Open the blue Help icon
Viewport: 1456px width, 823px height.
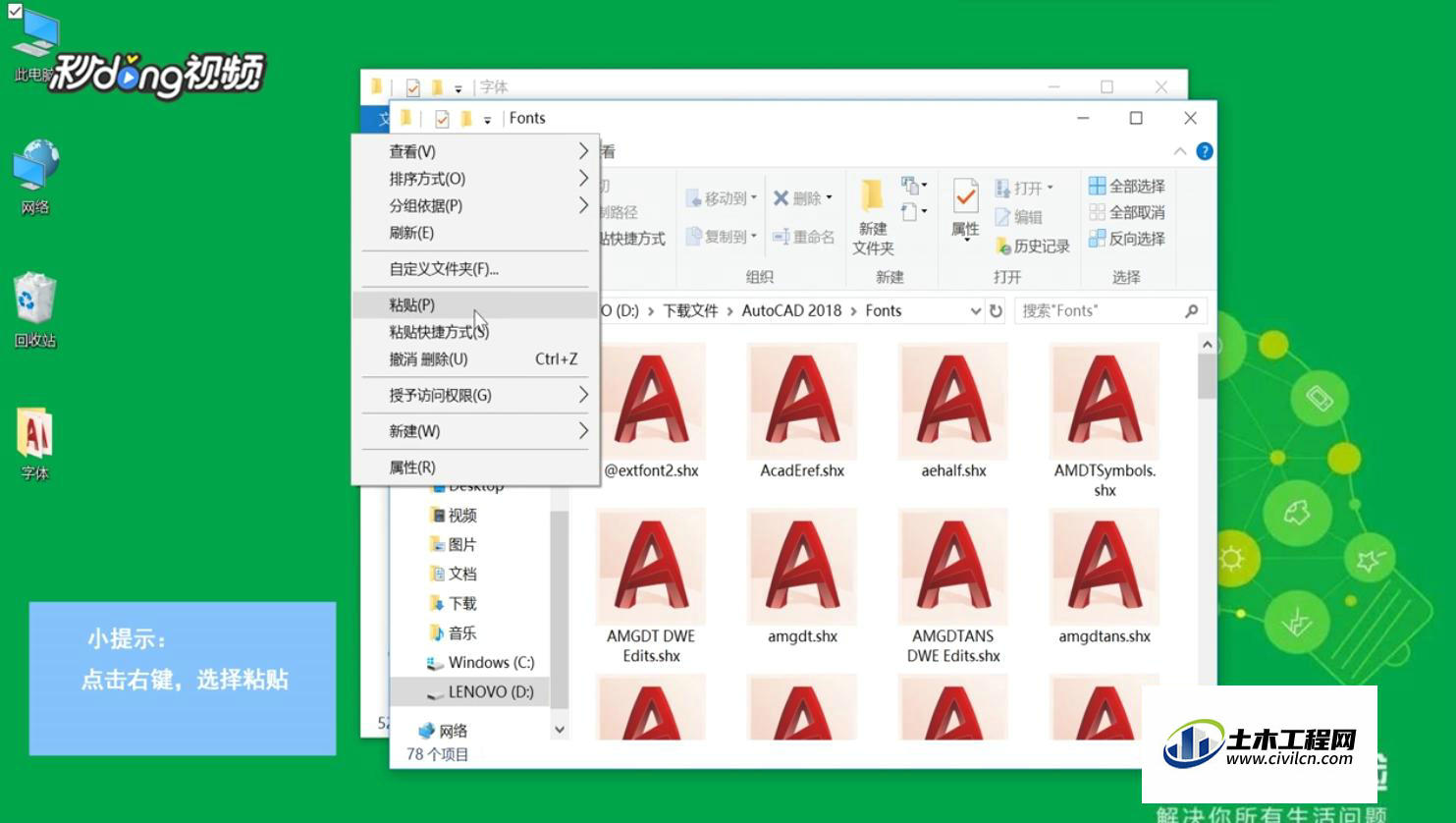tap(1205, 151)
